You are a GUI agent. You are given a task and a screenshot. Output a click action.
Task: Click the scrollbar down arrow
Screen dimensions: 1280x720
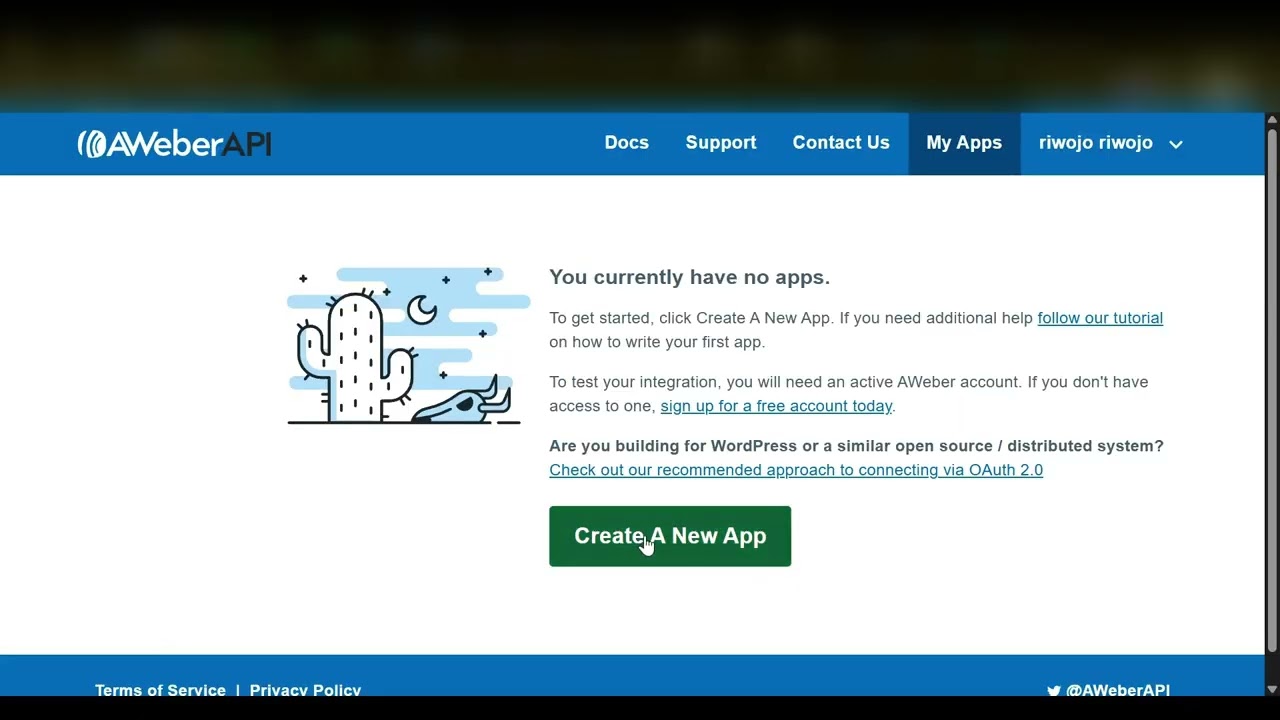tap(1272, 689)
